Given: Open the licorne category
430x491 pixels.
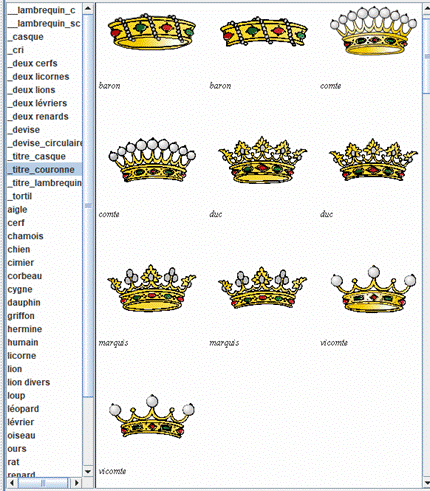Looking at the screenshot, I should (22, 356).
